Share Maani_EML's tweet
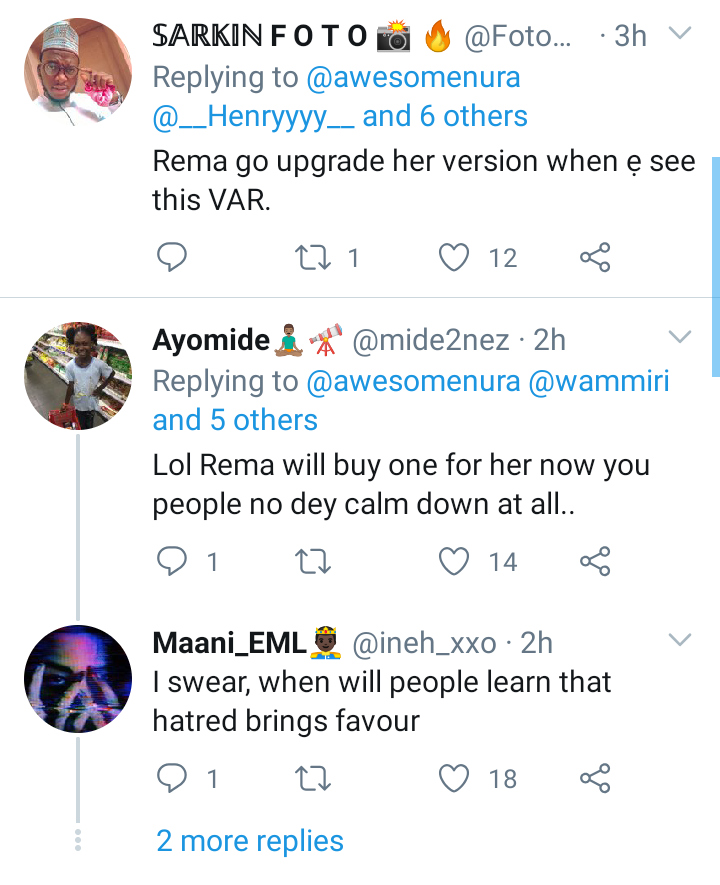 tap(595, 778)
